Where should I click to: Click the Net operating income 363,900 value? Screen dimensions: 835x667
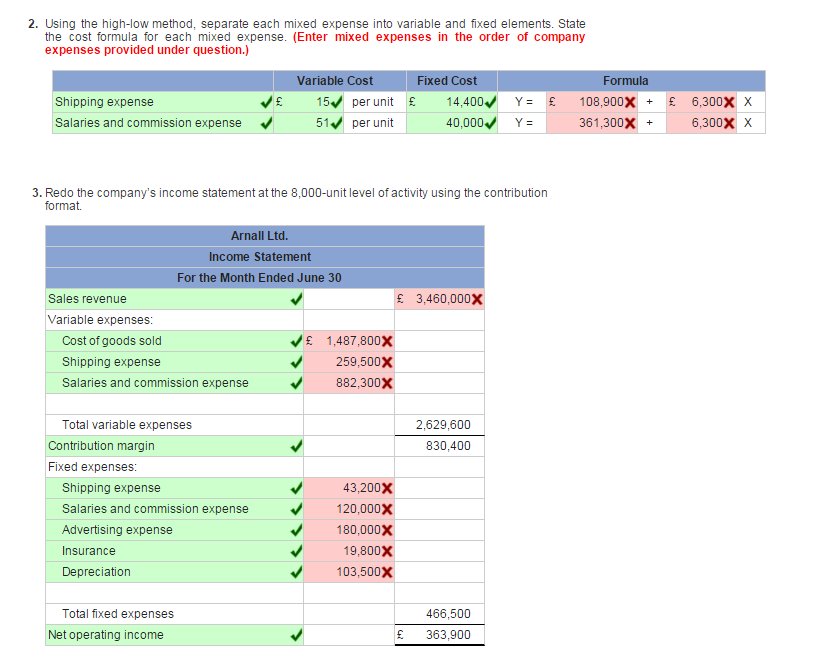(x=448, y=635)
